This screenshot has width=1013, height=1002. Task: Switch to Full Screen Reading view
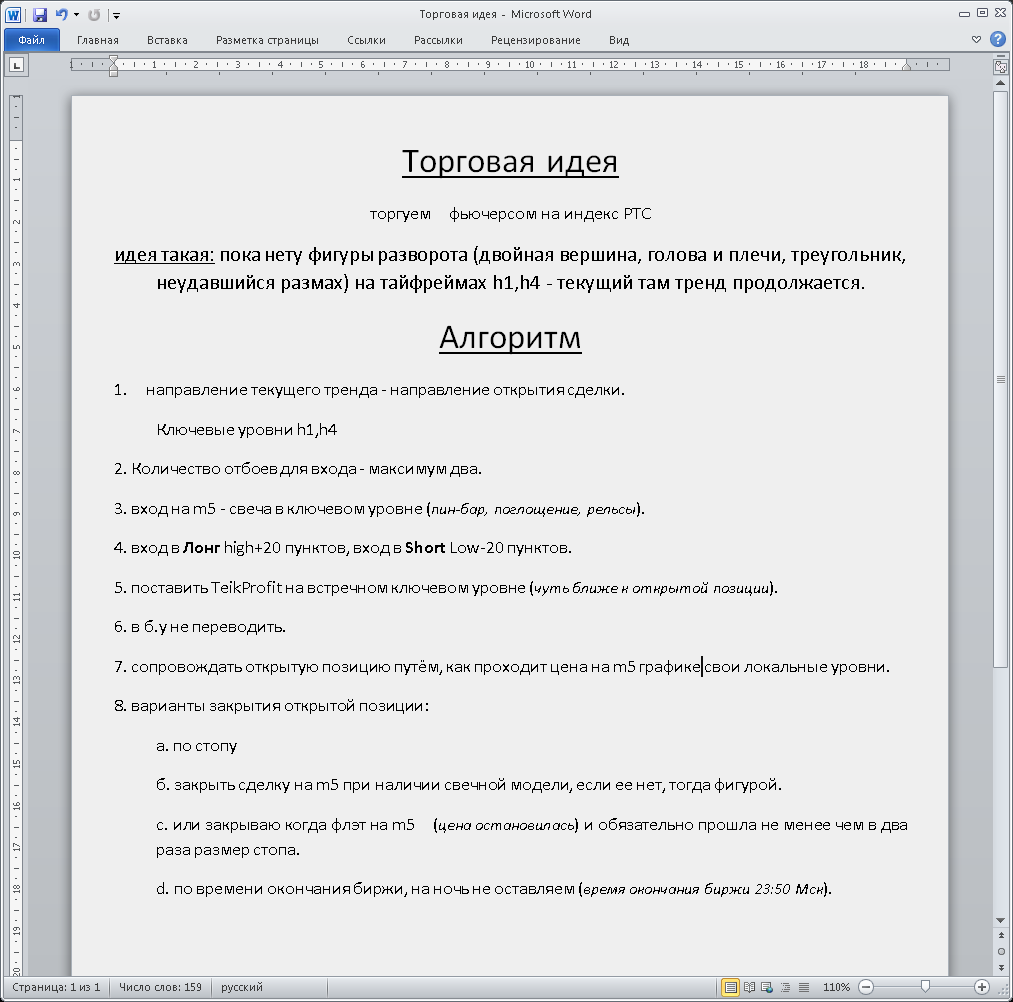coord(749,987)
